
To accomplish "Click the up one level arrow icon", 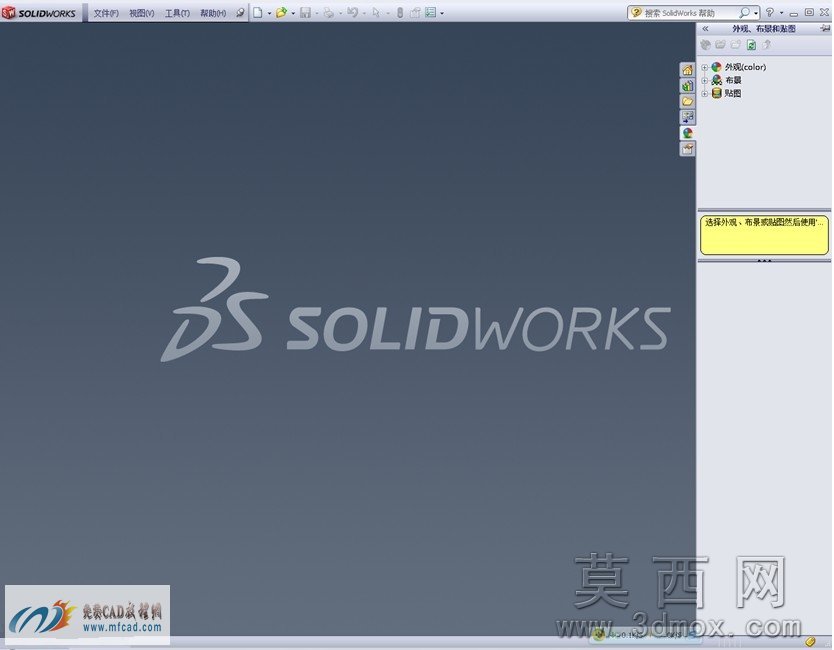I will (766, 45).
